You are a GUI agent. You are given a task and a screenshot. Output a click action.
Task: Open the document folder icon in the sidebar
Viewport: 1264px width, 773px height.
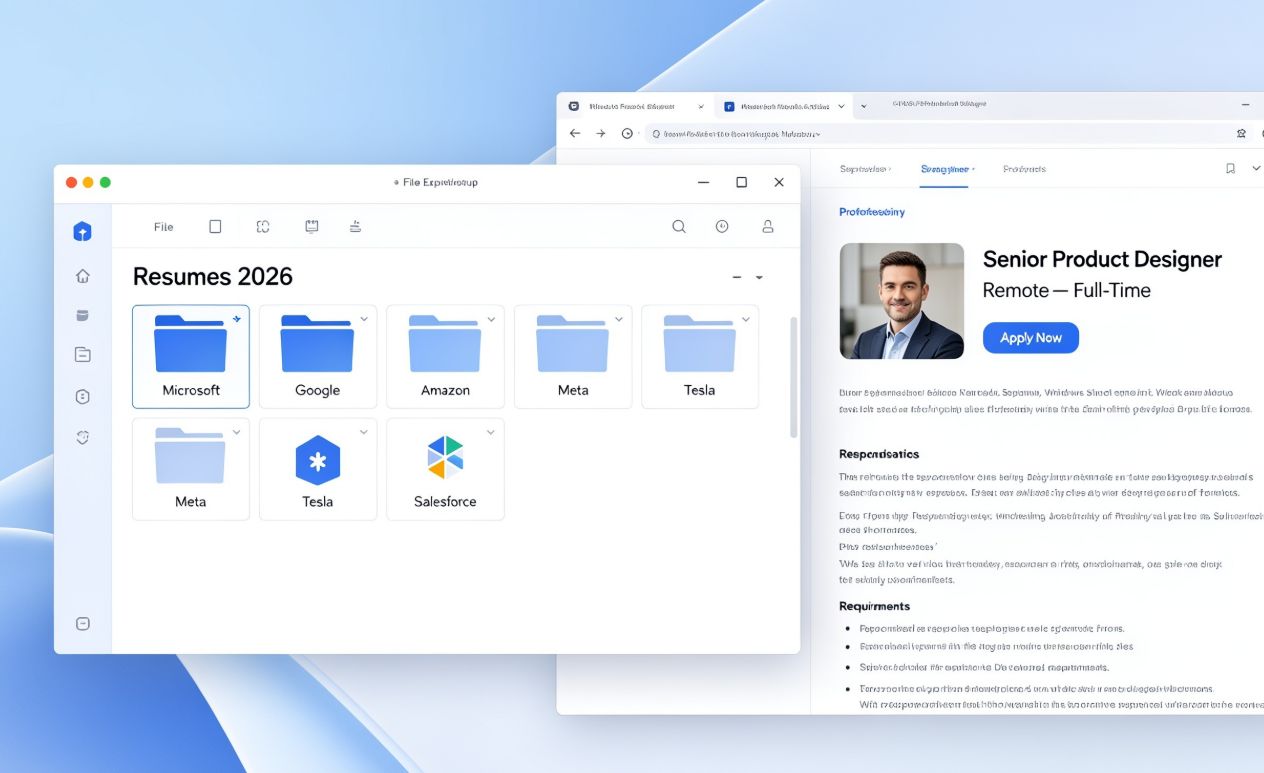[x=83, y=354]
